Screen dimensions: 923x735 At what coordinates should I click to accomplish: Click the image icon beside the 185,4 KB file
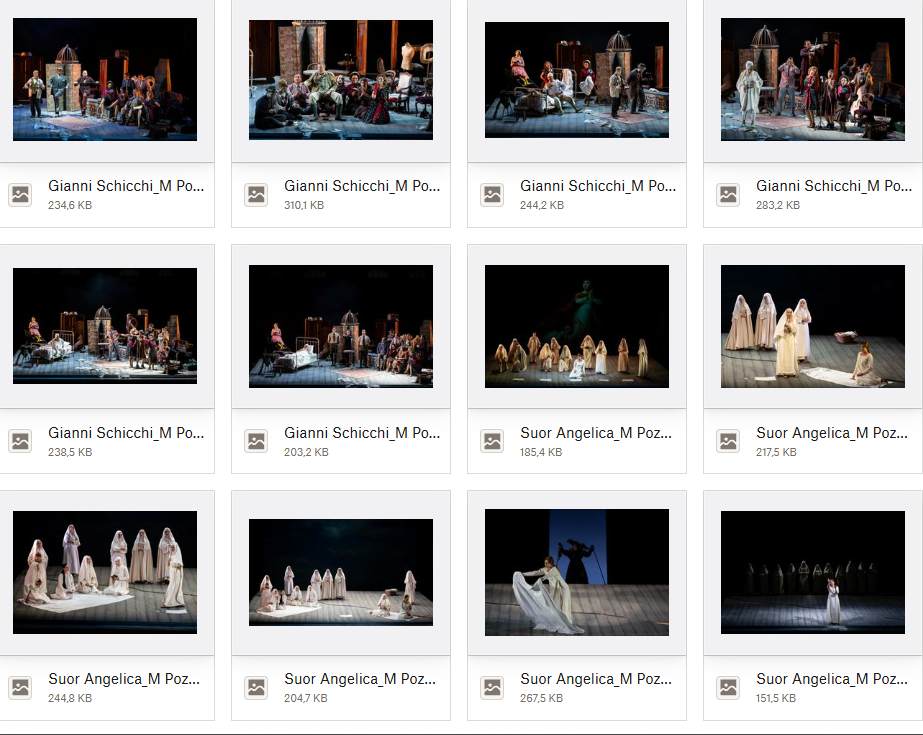point(492,441)
